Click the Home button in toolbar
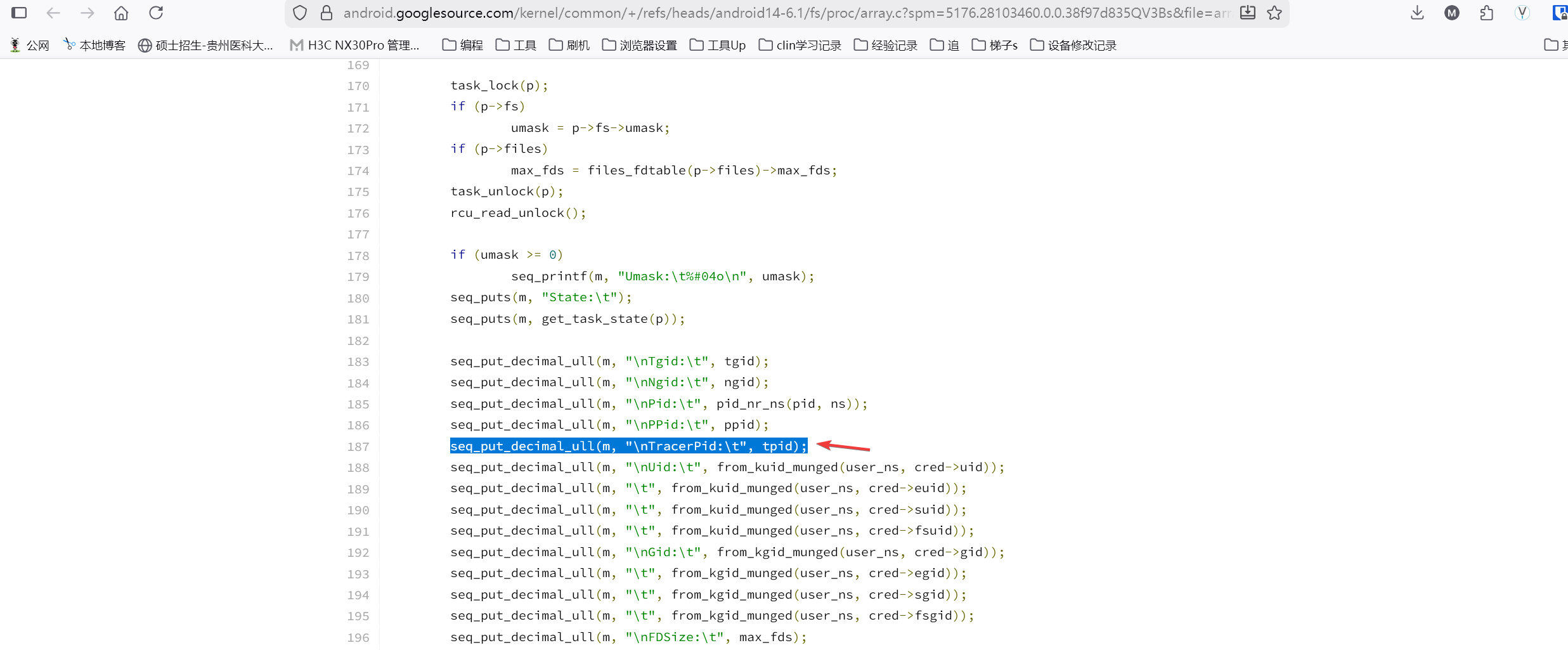The height and width of the screenshot is (650, 1568). tap(121, 13)
